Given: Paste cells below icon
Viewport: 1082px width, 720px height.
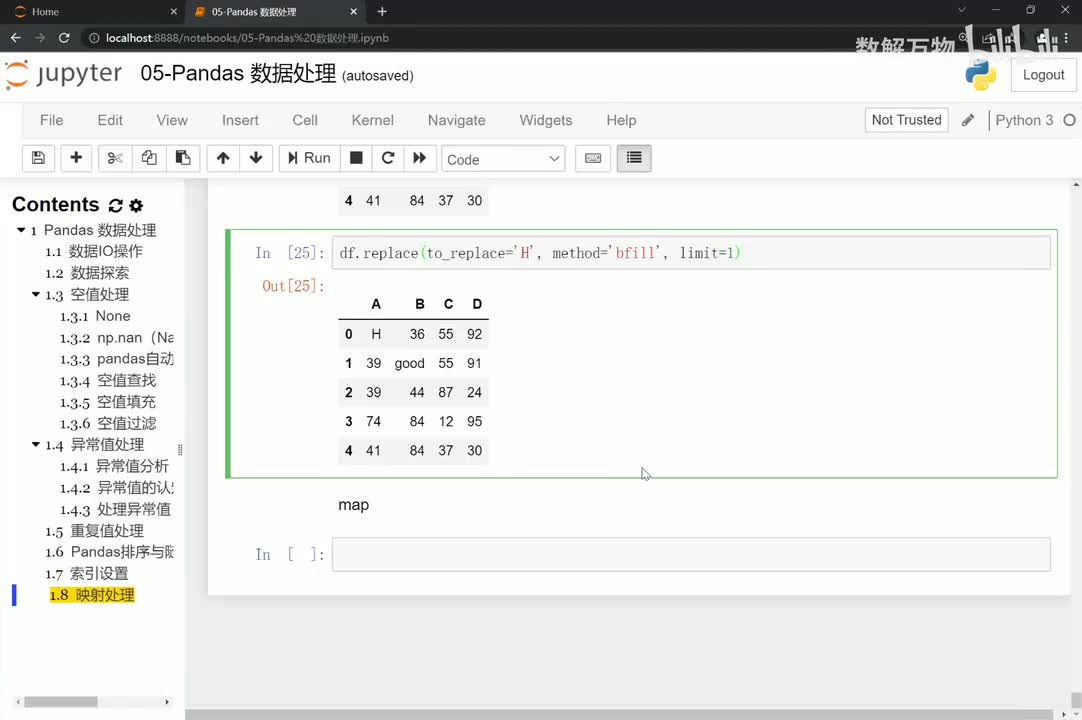Looking at the screenshot, I should point(183,158).
